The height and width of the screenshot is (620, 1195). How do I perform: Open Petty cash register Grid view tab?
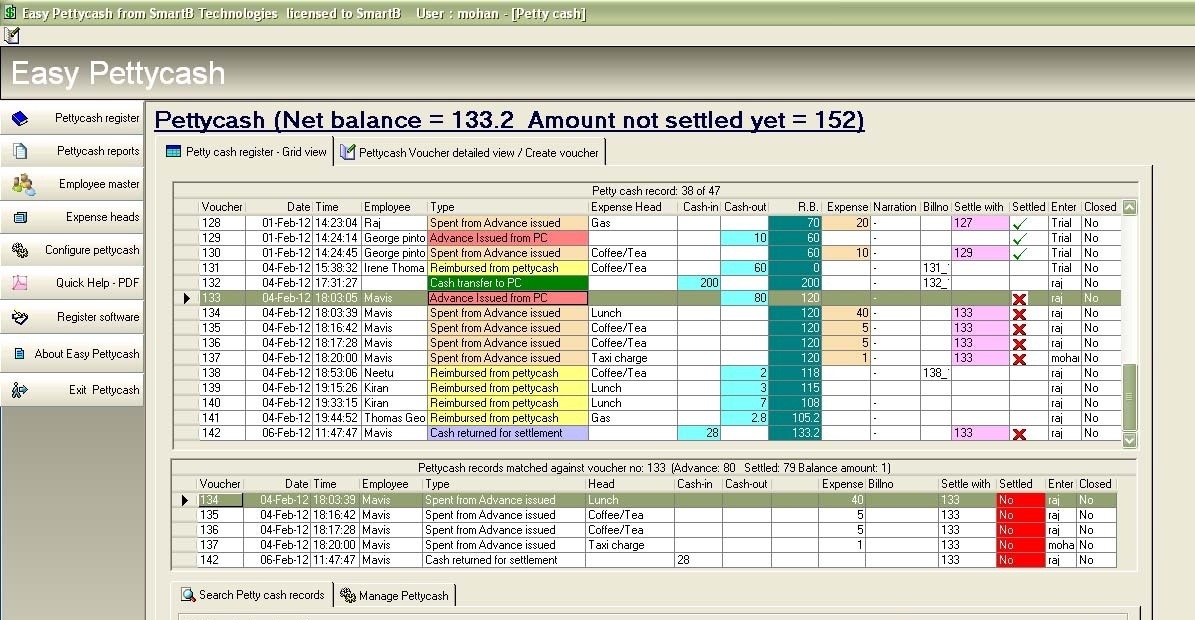(x=246, y=152)
